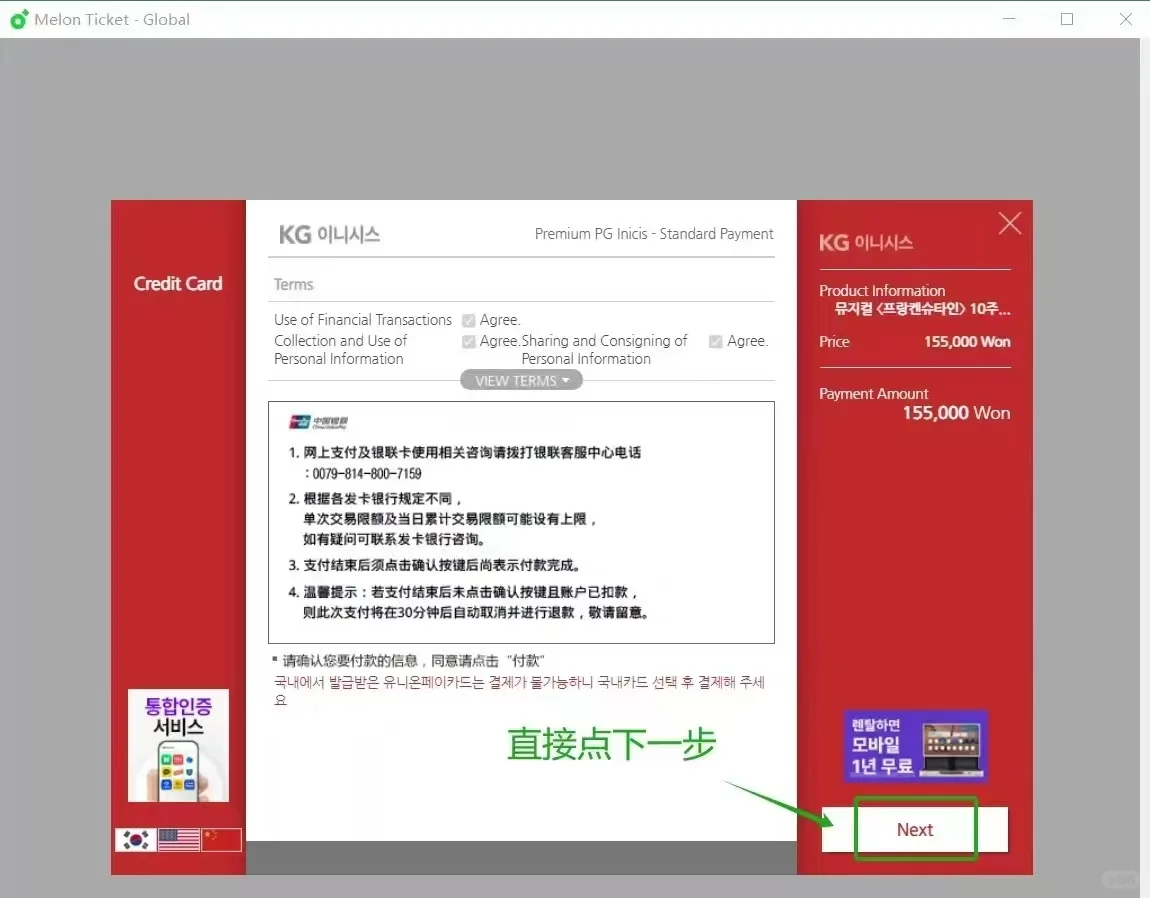
Task: Click the KG 이니시스 logo on payment sidebar
Action: [866, 241]
